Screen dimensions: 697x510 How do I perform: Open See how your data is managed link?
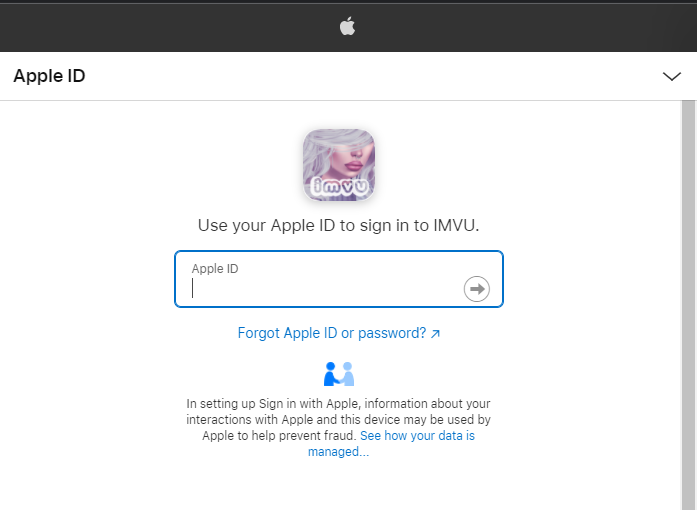click(x=391, y=443)
